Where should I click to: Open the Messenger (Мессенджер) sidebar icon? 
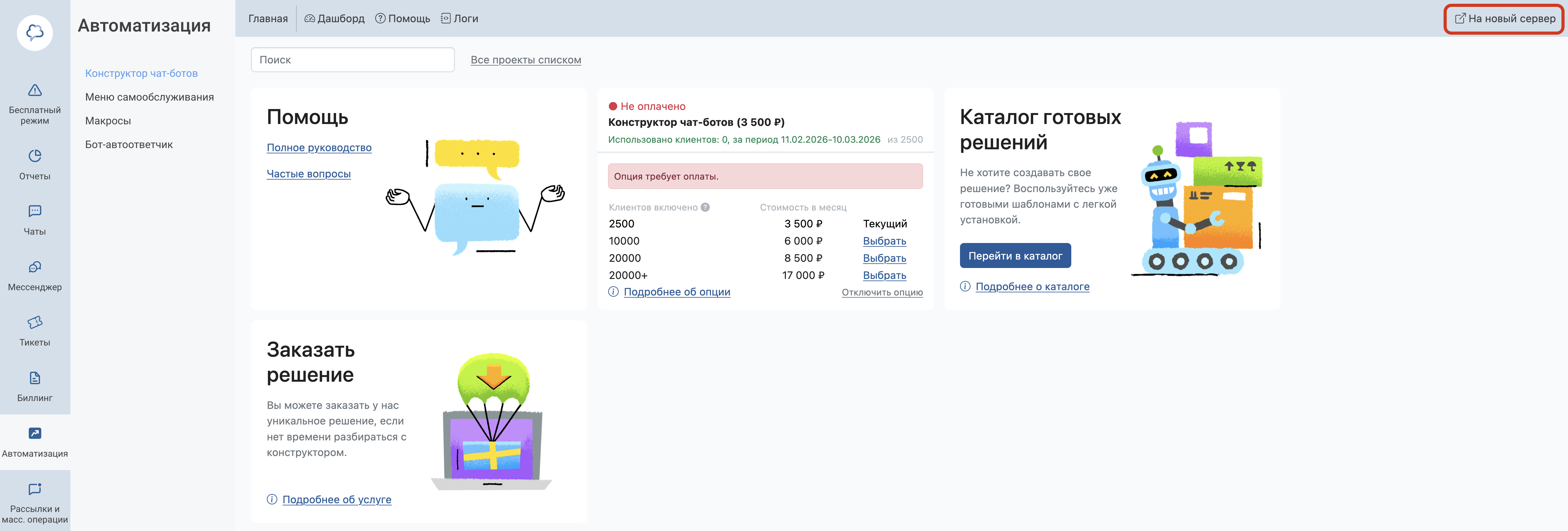[35, 267]
